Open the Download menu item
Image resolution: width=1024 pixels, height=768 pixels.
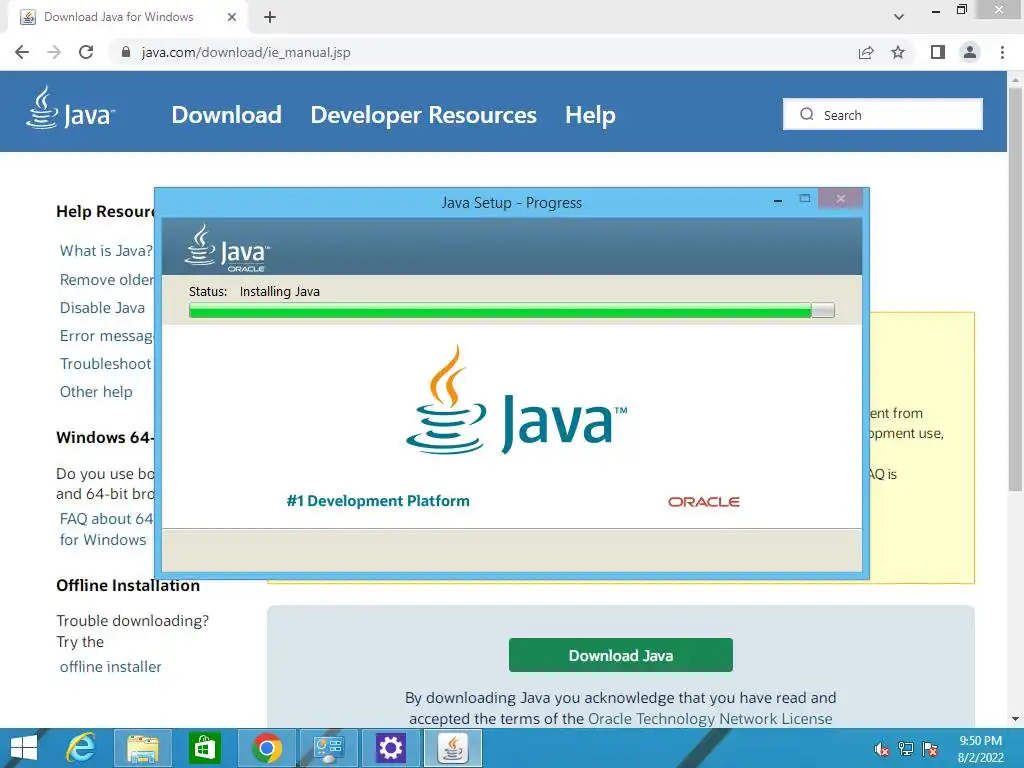pyautogui.click(x=227, y=115)
